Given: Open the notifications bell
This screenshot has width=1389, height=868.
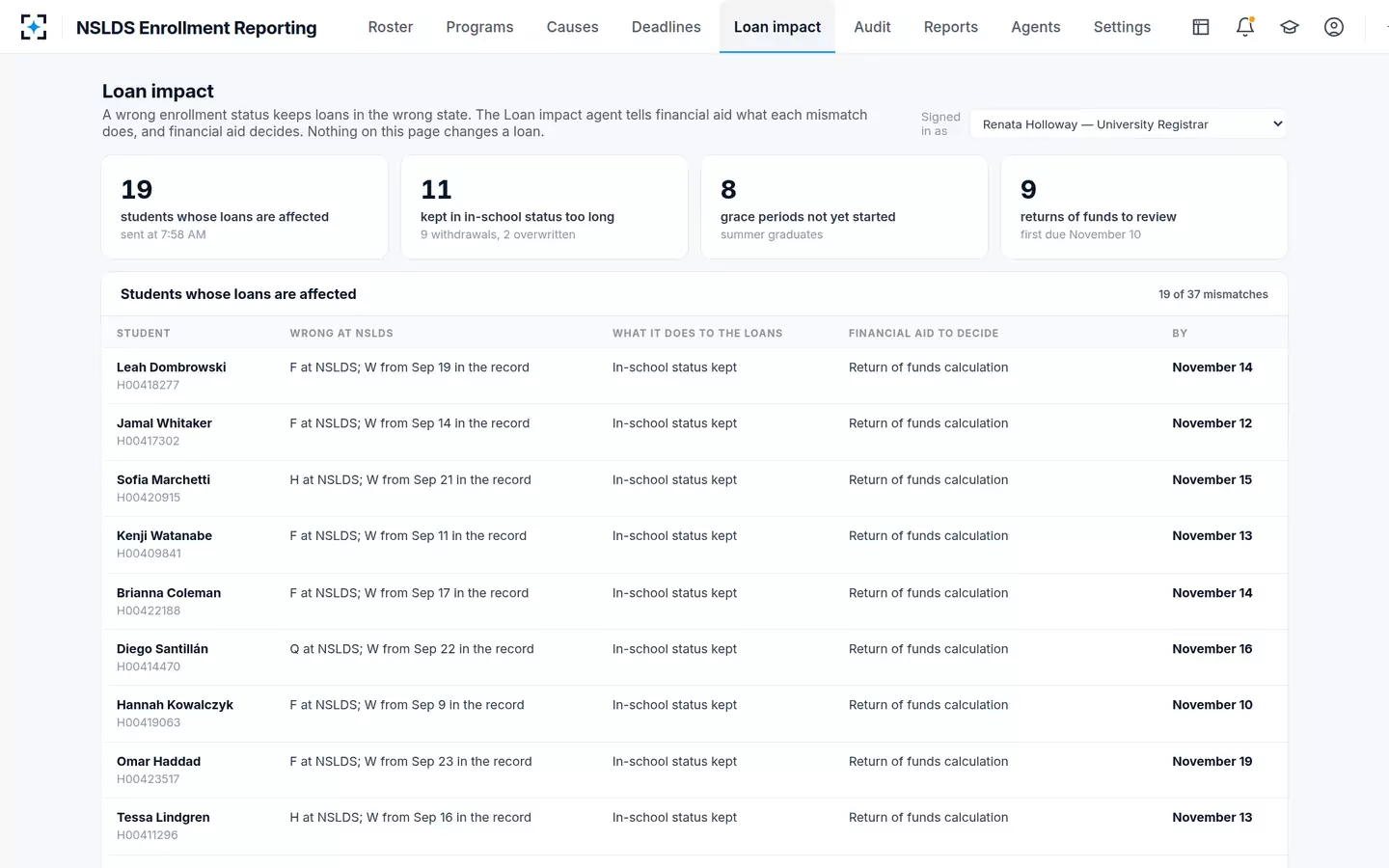Looking at the screenshot, I should (1245, 27).
